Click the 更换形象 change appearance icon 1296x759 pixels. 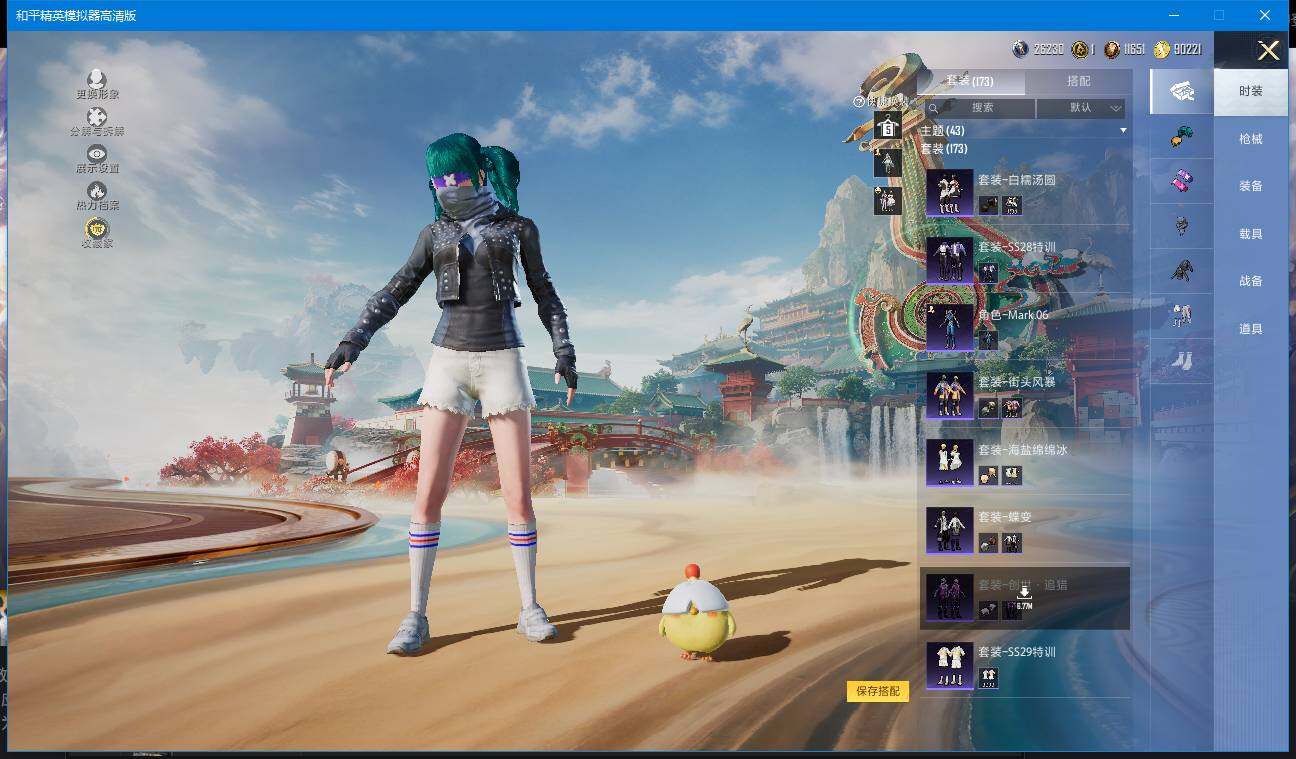[97, 80]
